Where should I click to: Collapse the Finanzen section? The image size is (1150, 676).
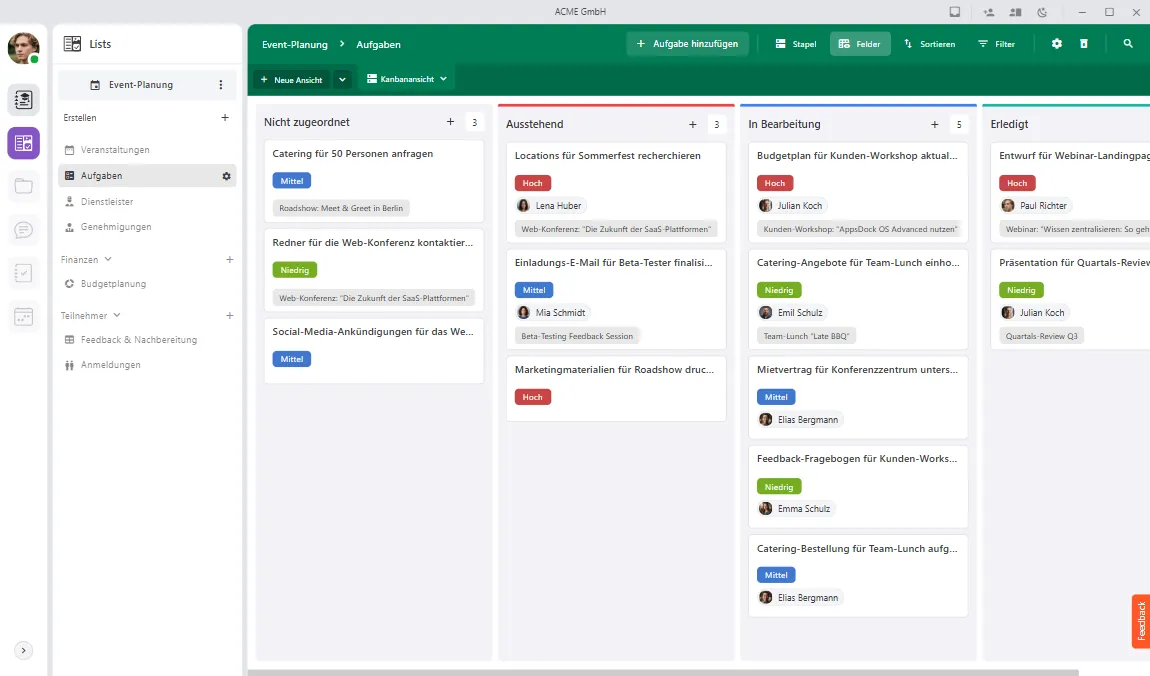click(x=108, y=260)
